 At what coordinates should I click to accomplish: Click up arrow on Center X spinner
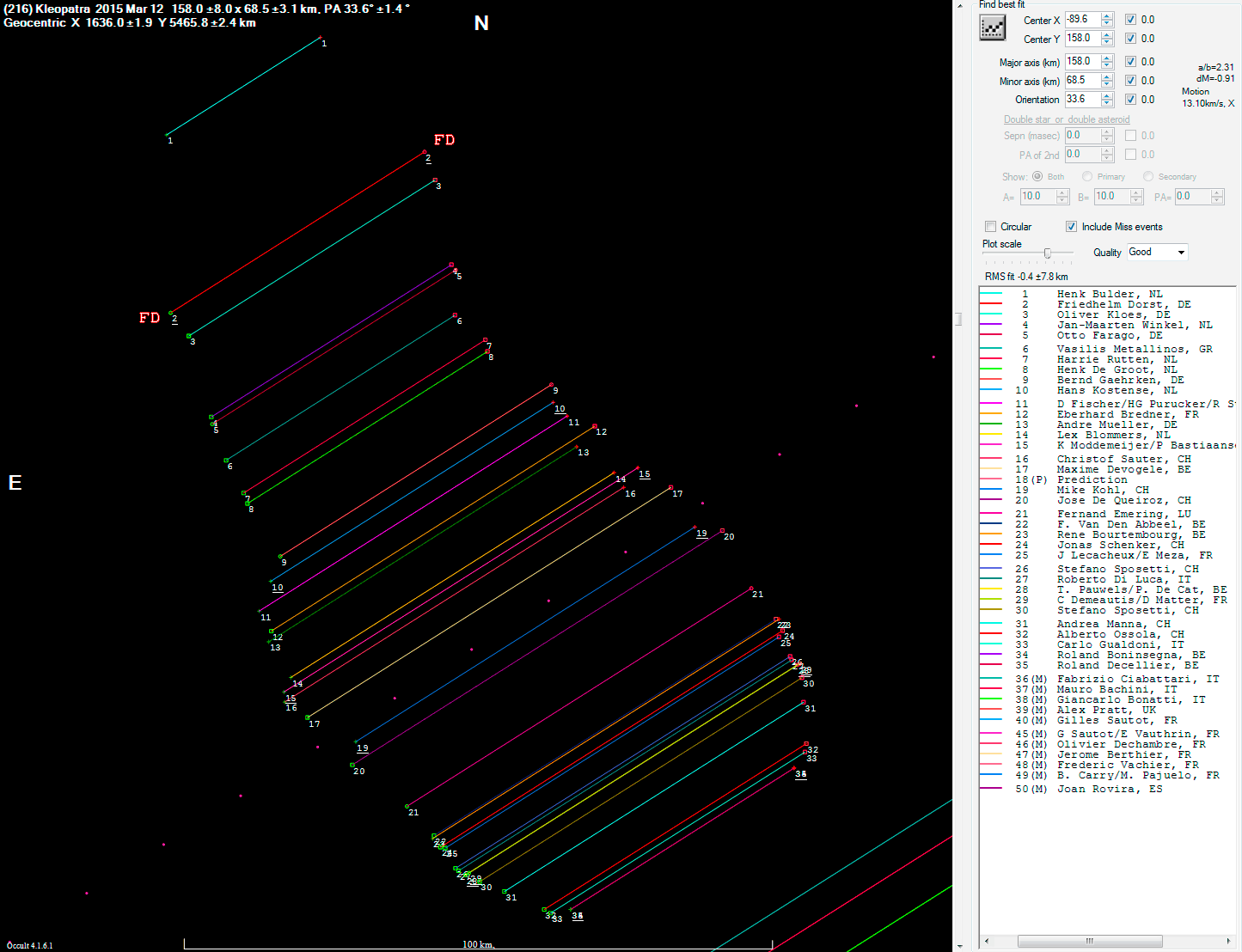point(1107,15)
